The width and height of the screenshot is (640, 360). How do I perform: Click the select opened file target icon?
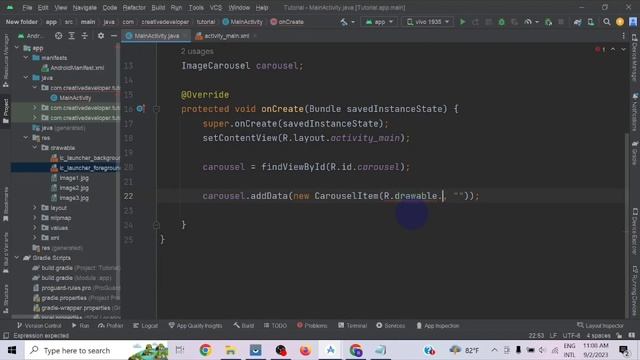[58, 36]
